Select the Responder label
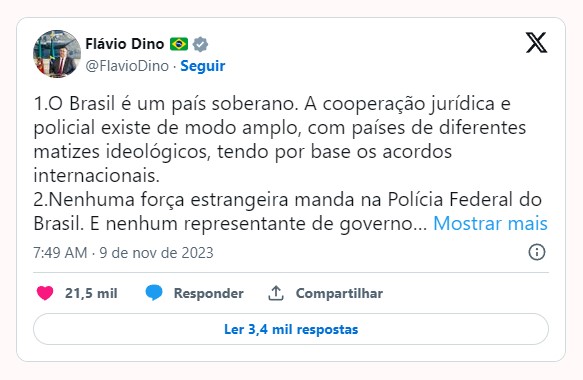The width and height of the screenshot is (583, 380). click(209, 293)
